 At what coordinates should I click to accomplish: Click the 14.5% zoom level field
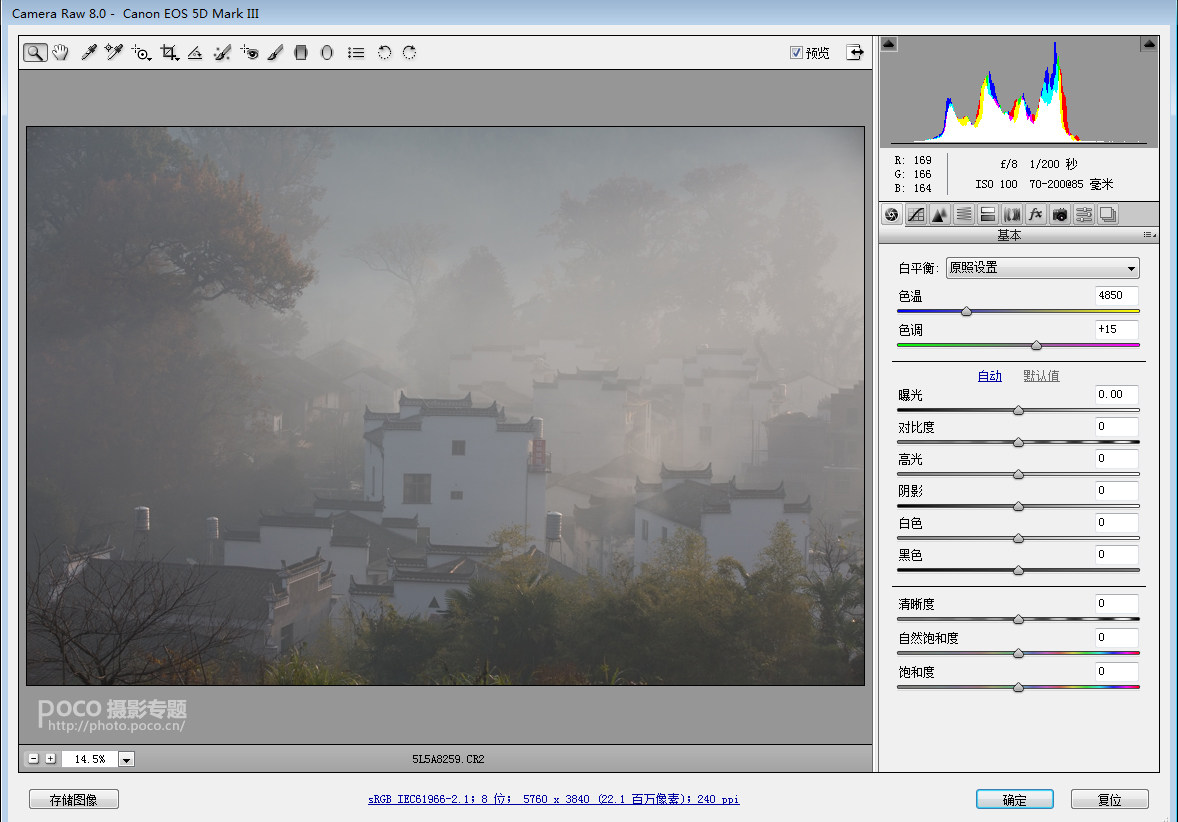(89, 760)
